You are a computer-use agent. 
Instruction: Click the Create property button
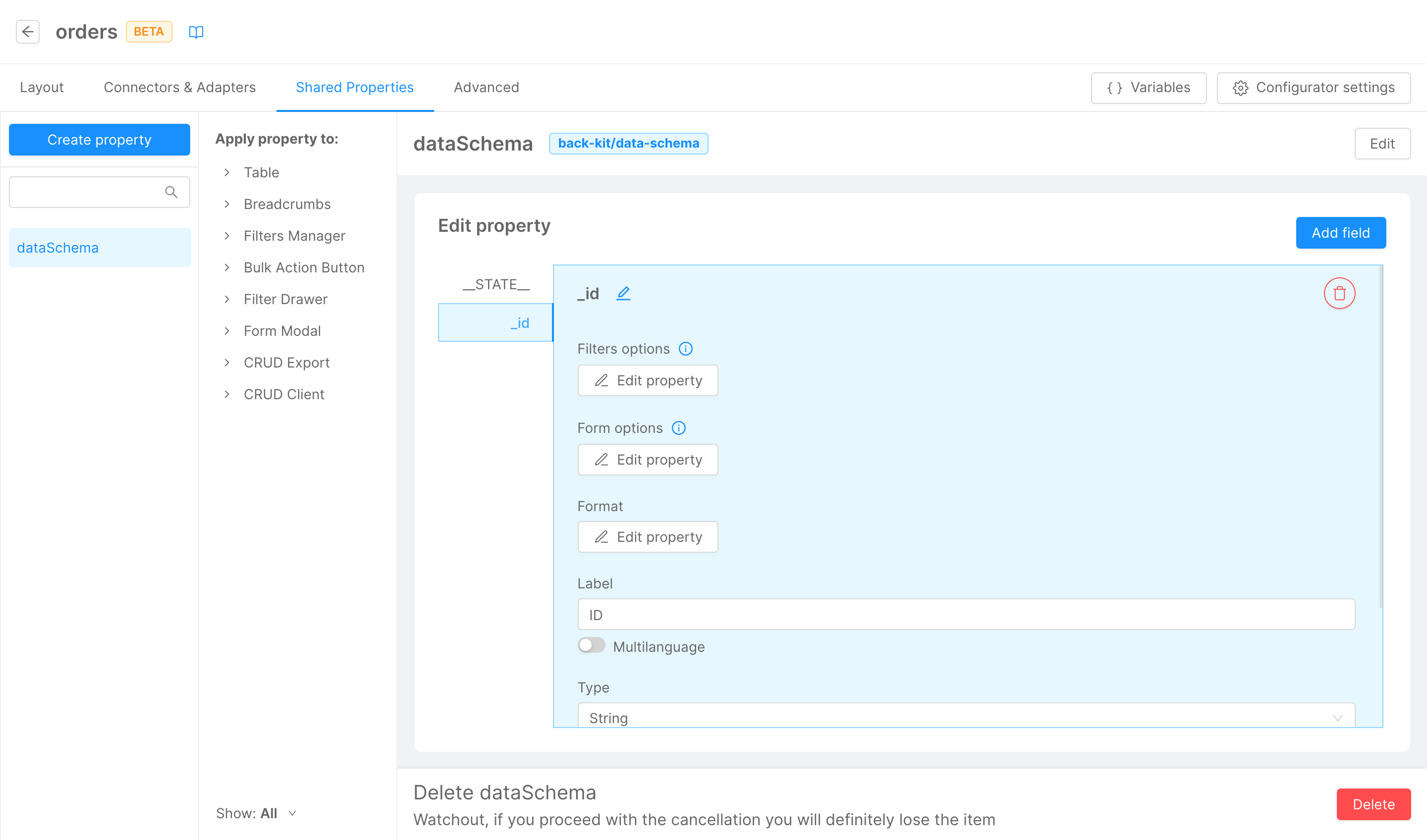tap(99, 139)
